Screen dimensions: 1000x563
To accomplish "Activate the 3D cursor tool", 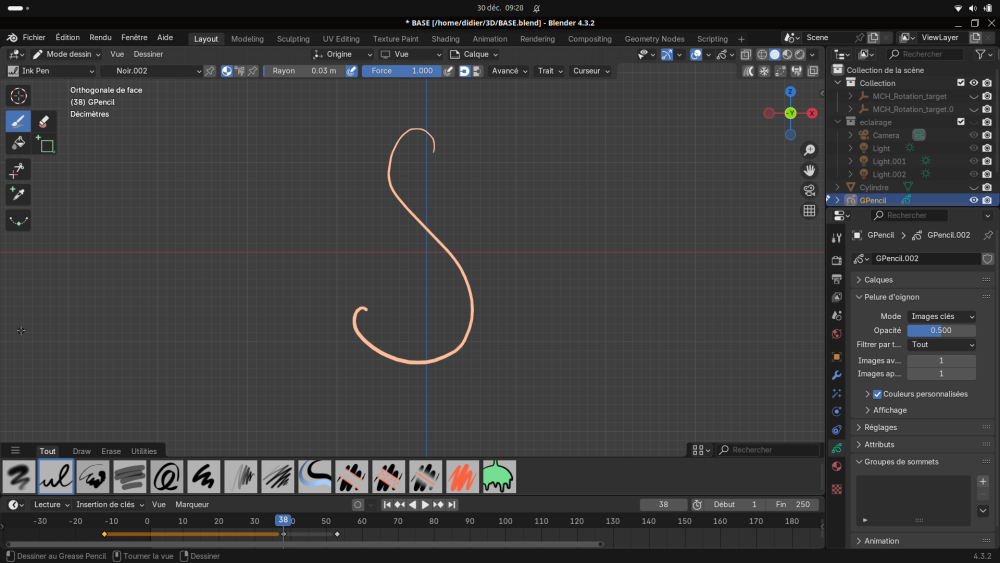I will pyautogui.click(x=18, y=96).
